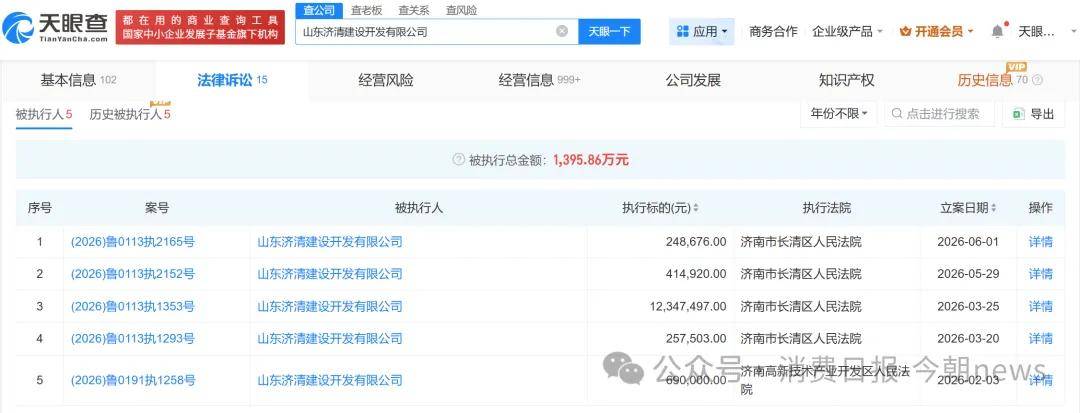
Task: Open the 基本信息 tab
Action: [79, 81]
